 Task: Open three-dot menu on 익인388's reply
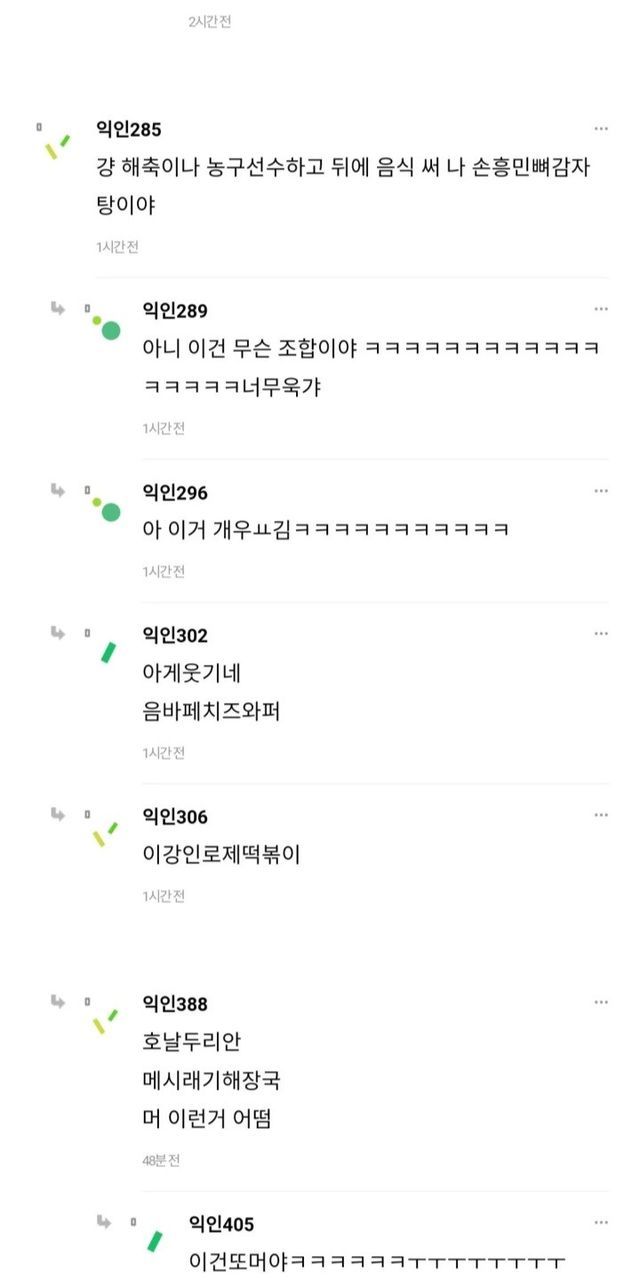pyautogui.click(x=601, y=1003)
